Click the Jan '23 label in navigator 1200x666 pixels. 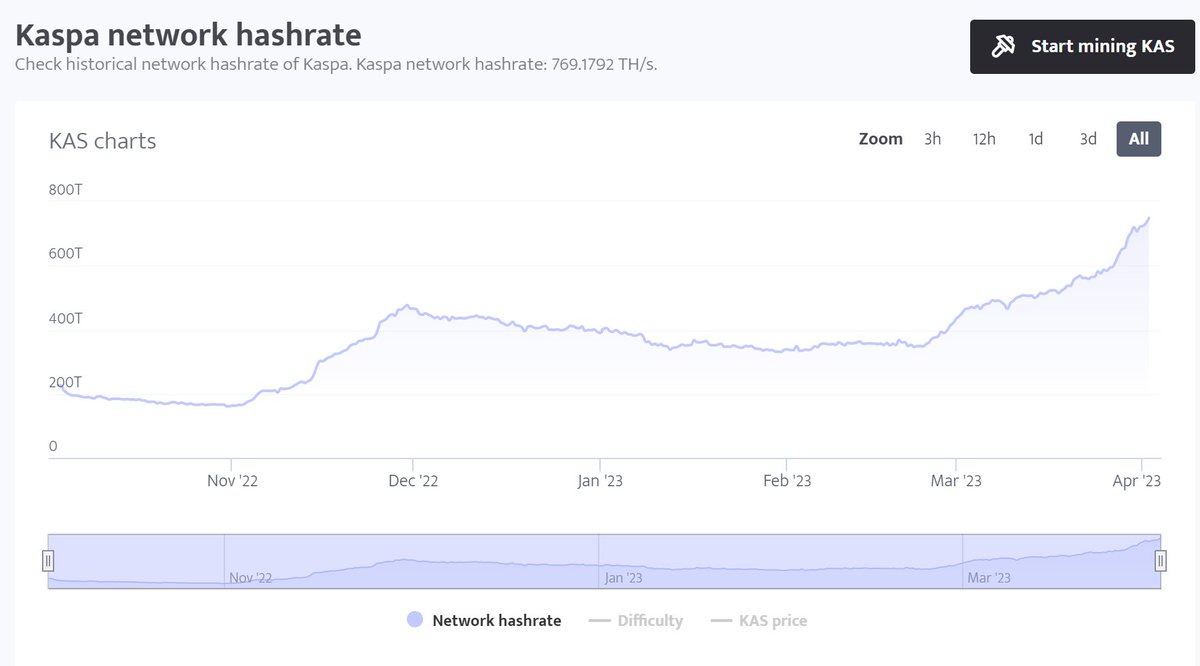(624, 578)
